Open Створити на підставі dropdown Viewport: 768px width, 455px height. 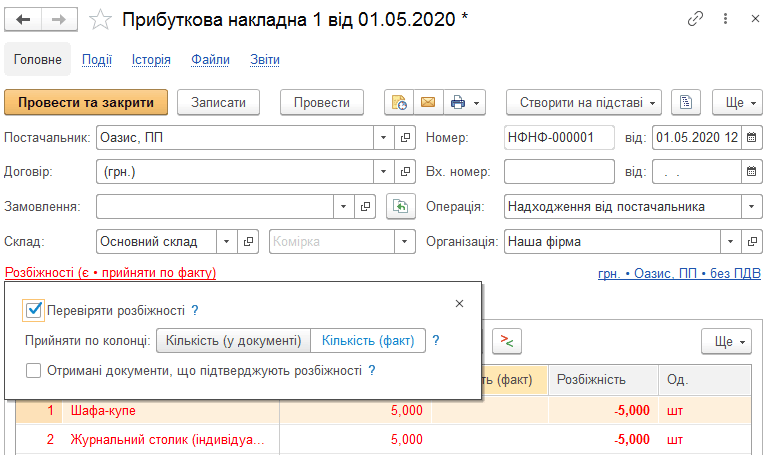point(583,102)
